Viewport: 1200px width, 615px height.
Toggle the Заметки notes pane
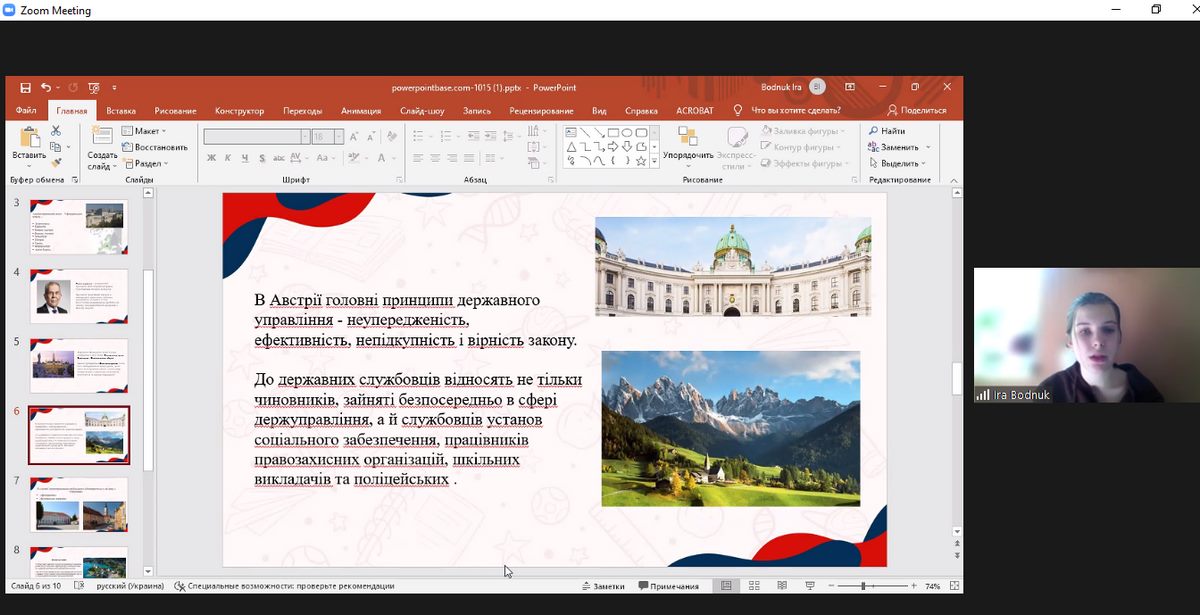[602, 586]
